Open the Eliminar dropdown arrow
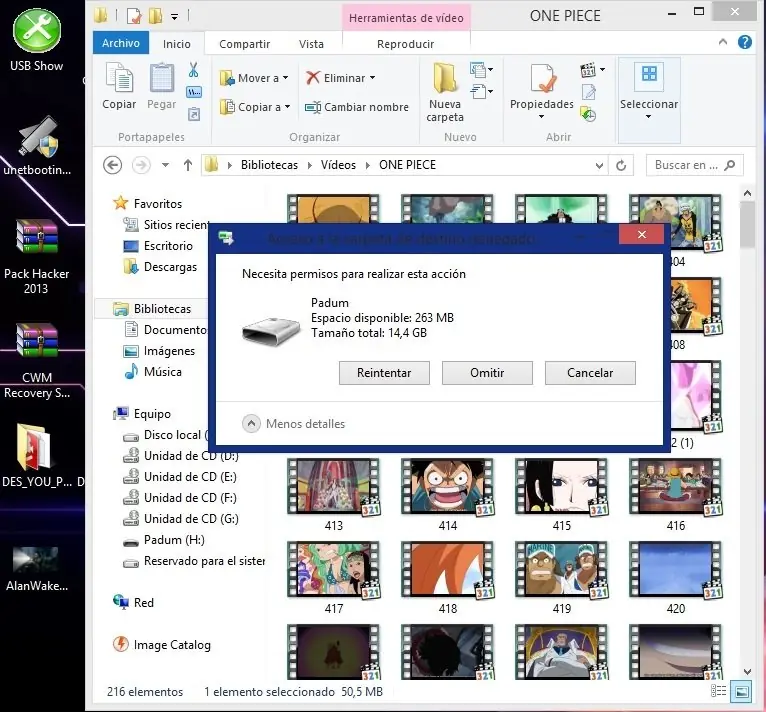This screenshot has width=766, height=712. [373, 78]
